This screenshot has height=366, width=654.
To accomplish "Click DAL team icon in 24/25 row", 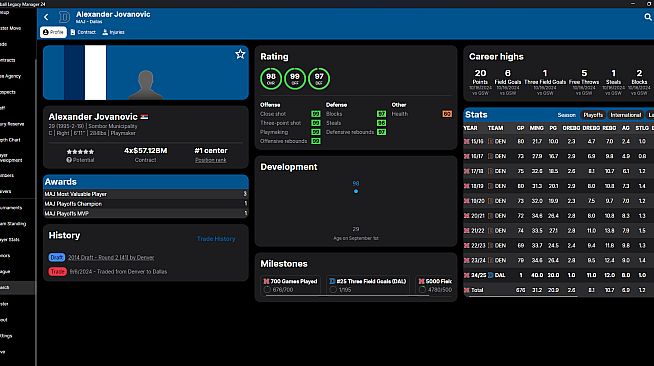I will tap(491, 275).
